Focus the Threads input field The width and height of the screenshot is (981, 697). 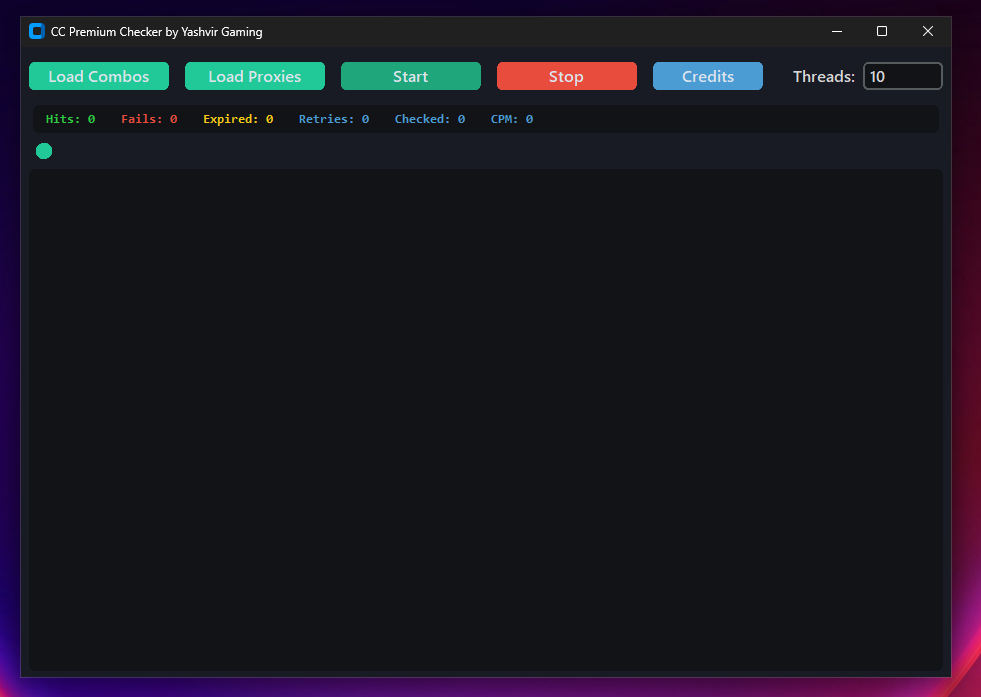point(902,76)
